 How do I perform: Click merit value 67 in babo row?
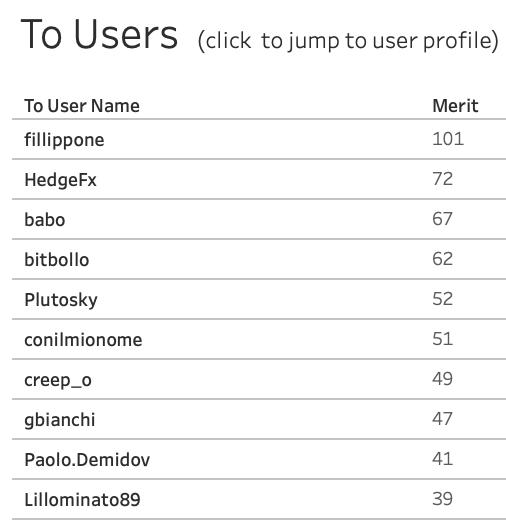tap(442, 219)
